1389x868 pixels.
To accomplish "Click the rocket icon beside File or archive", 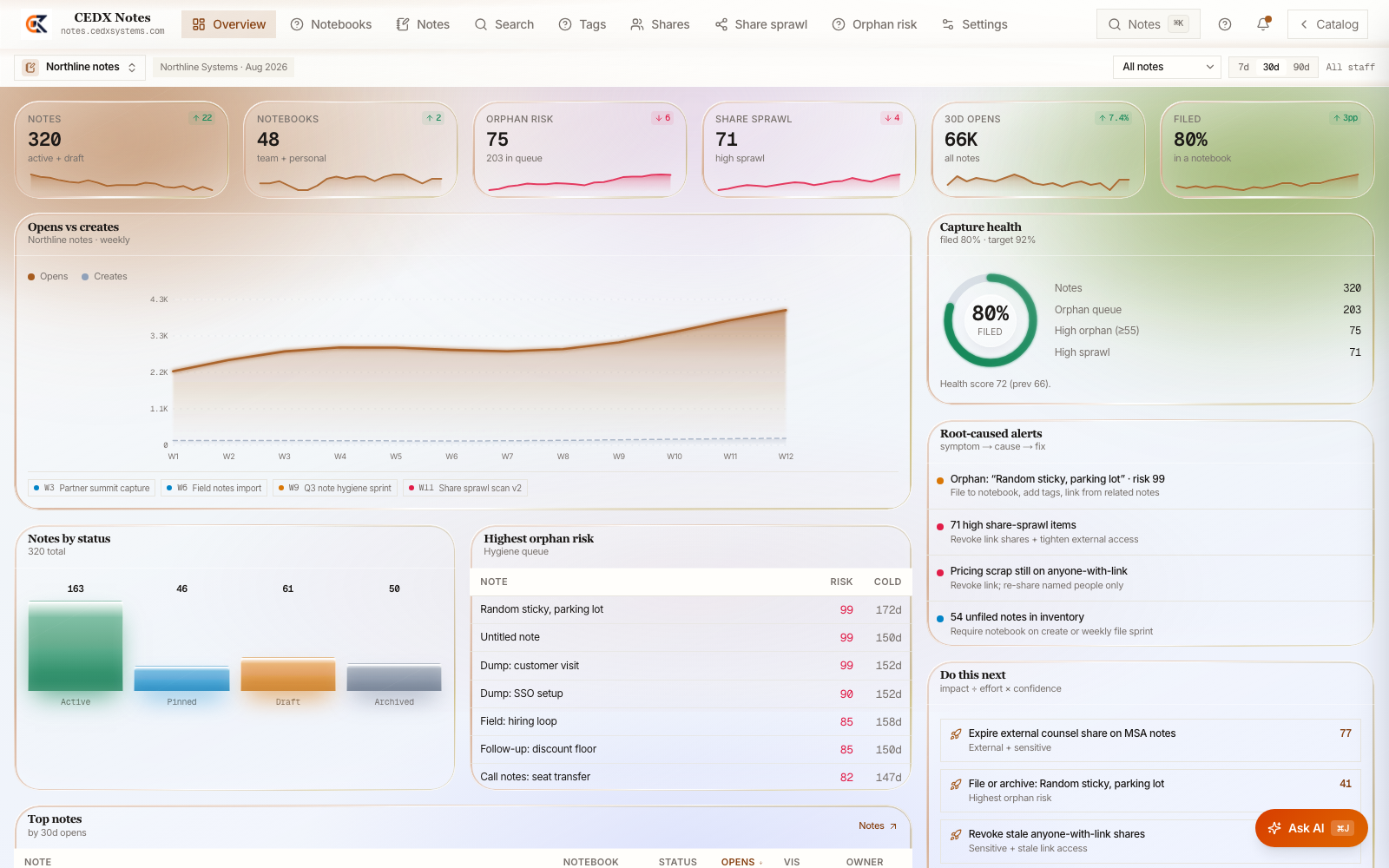I will [956, 785].
